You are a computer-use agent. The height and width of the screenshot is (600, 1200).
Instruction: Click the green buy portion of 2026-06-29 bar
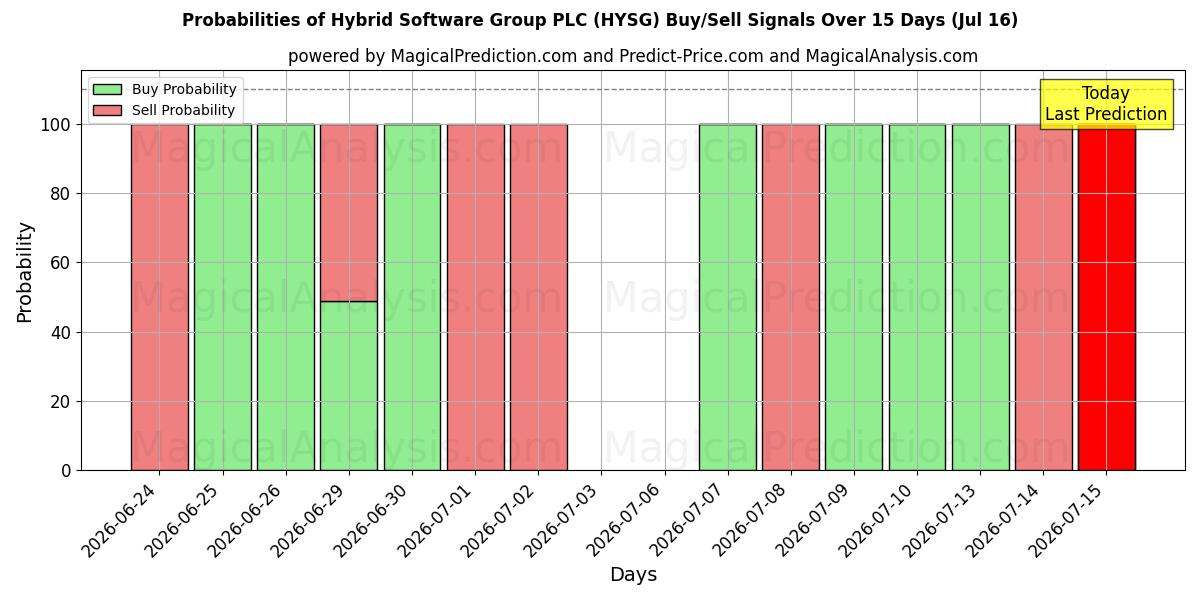point(349,386)
